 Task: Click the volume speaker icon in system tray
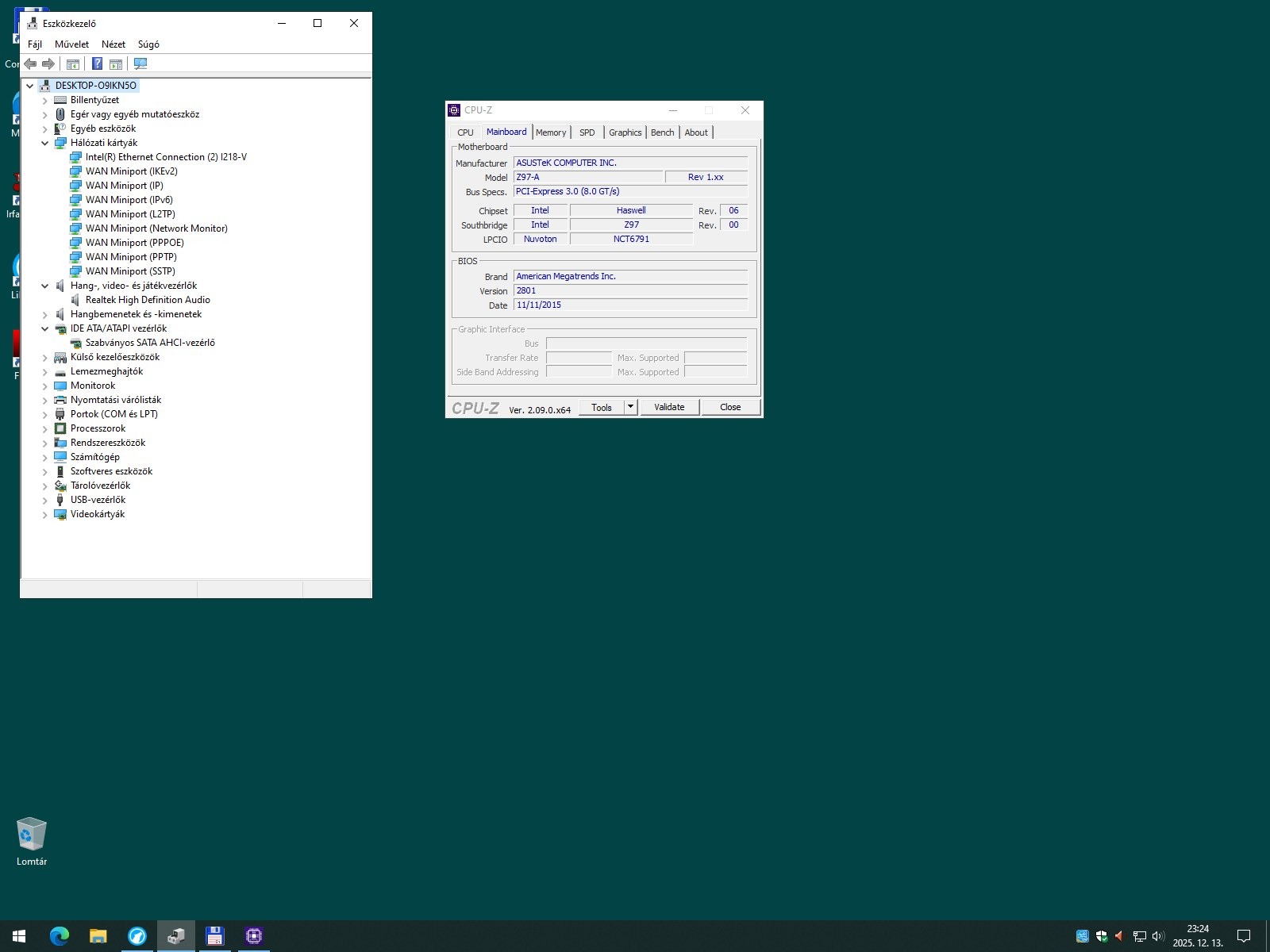(1158, 936)
